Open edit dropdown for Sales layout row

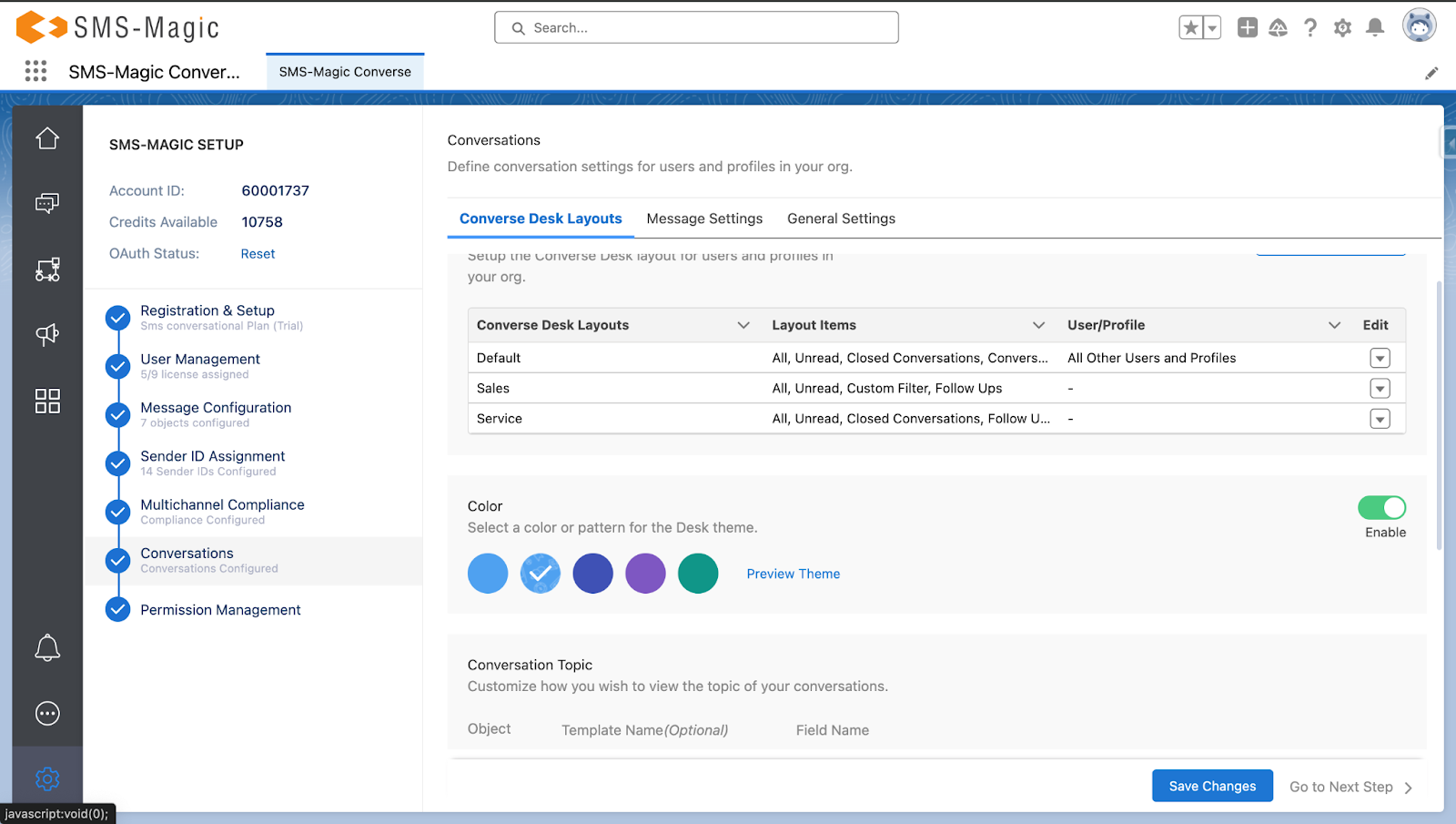click(1380, 389)
